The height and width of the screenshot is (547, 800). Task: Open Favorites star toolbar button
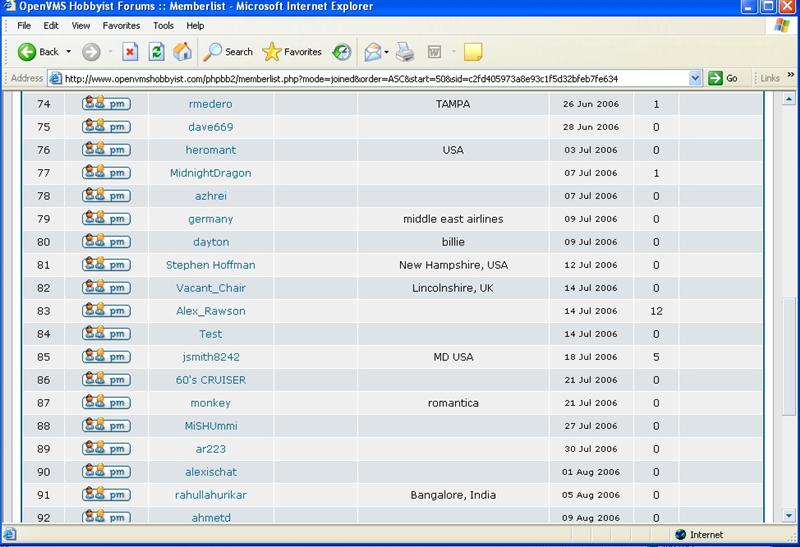(292, 52)
